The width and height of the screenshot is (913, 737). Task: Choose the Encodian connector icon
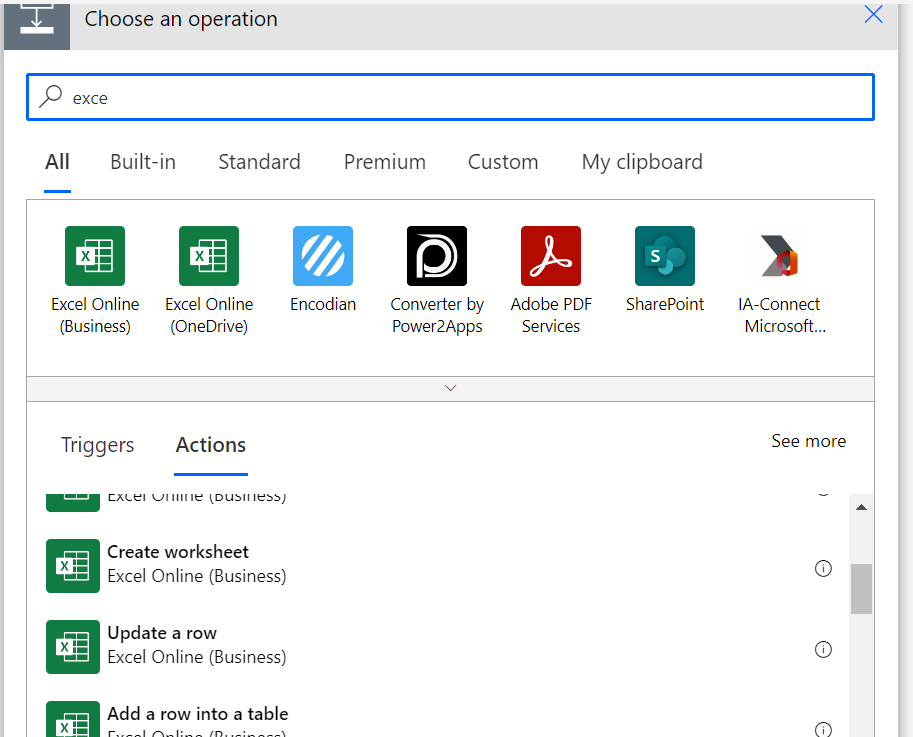[x=323, y=256]
